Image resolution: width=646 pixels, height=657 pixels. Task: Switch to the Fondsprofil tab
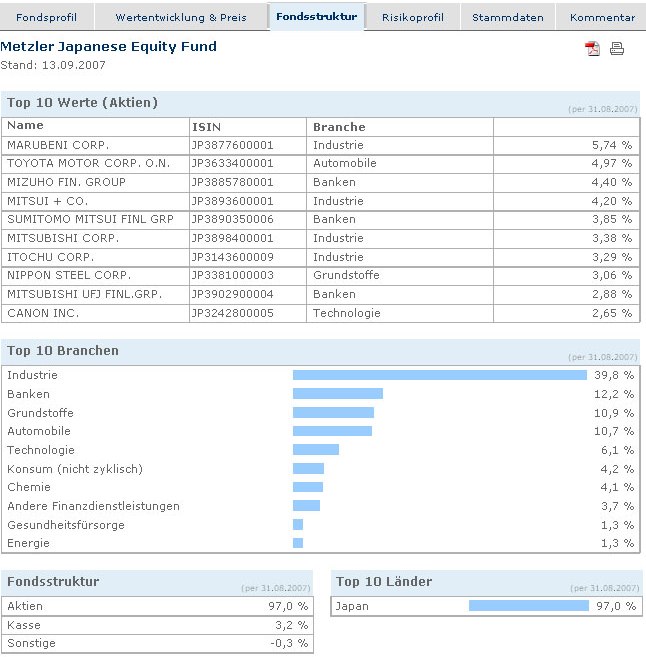pos(47,17)
